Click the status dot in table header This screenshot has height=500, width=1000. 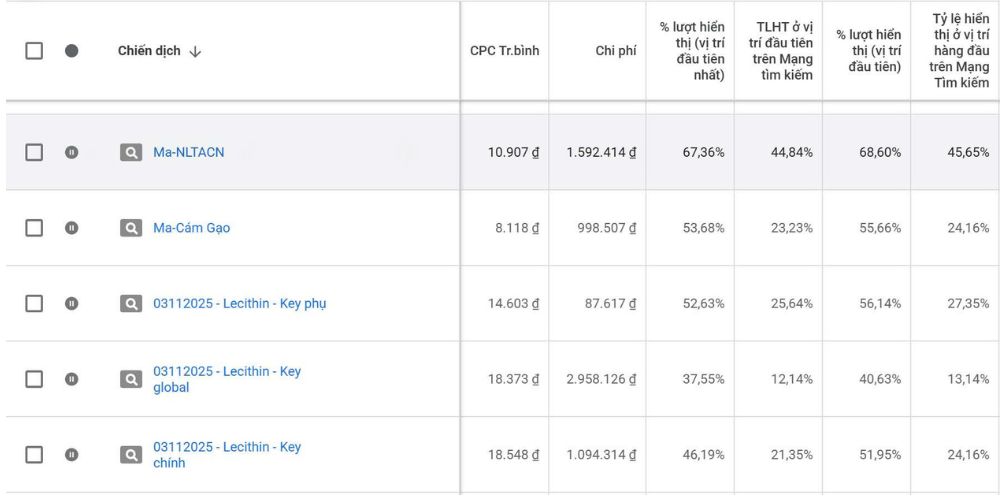tap(71, 50)
